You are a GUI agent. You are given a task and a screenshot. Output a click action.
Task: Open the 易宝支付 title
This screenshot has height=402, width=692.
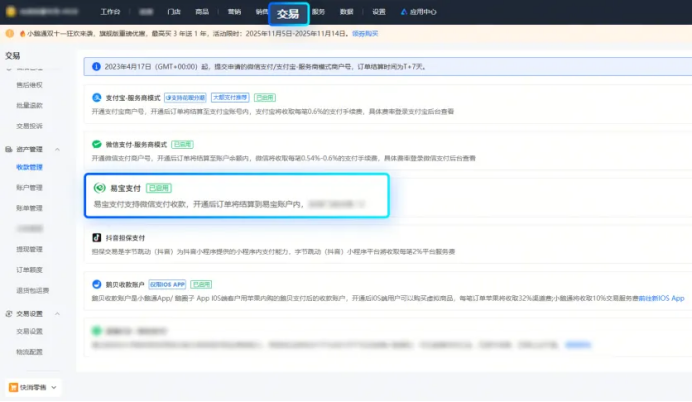pyautogui.click(x=125, y=188)
